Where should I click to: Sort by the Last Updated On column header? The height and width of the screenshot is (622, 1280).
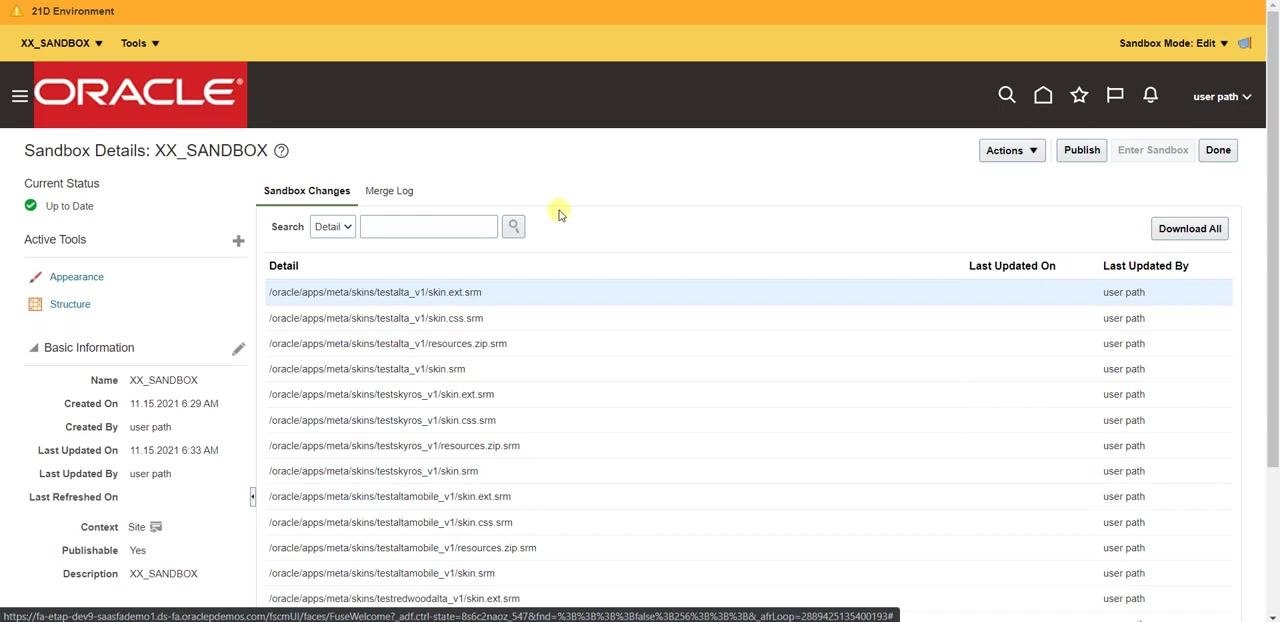tap(1012, 266)
